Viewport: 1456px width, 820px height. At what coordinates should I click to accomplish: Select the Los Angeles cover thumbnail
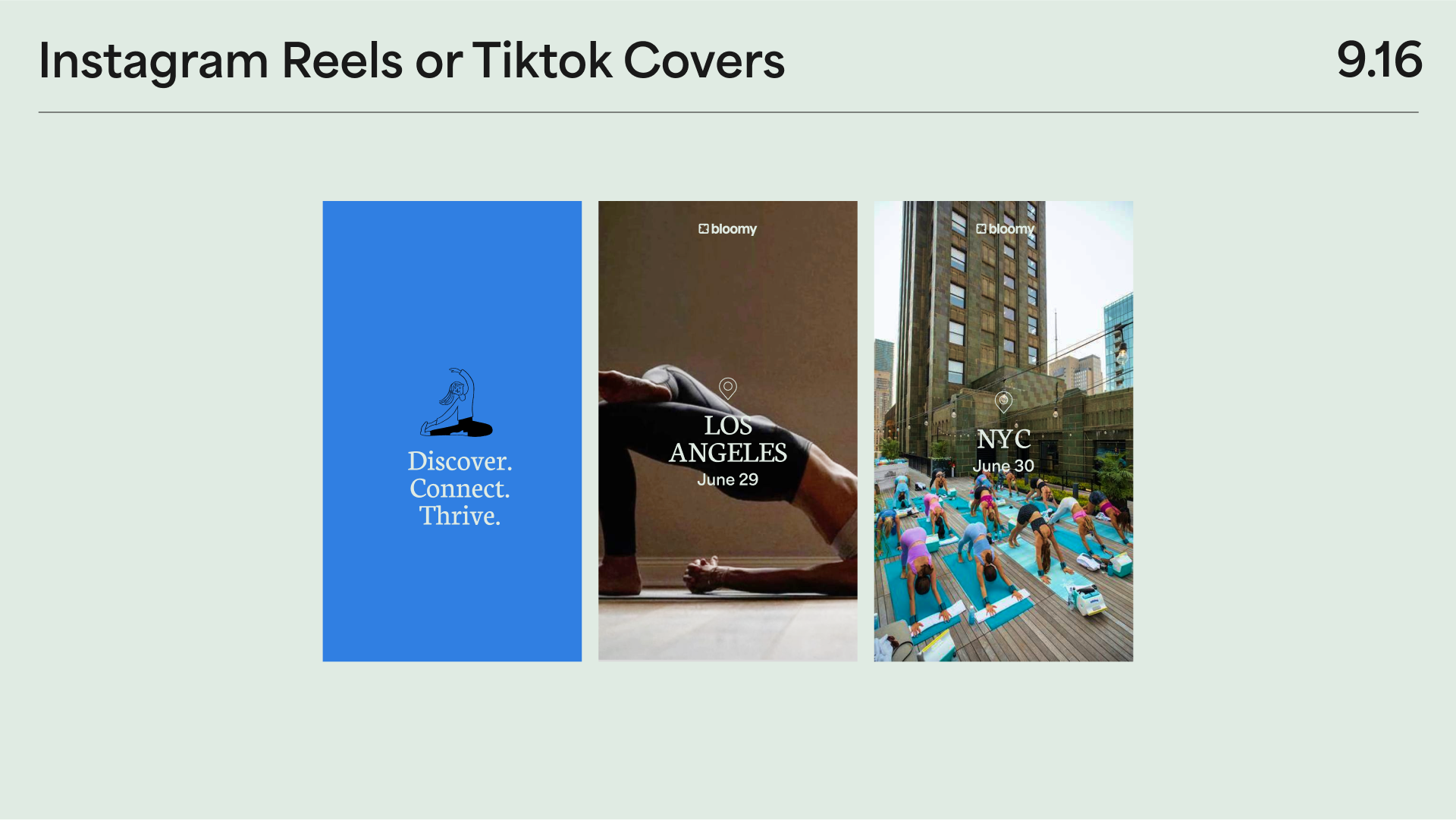[x=728, y=431]
